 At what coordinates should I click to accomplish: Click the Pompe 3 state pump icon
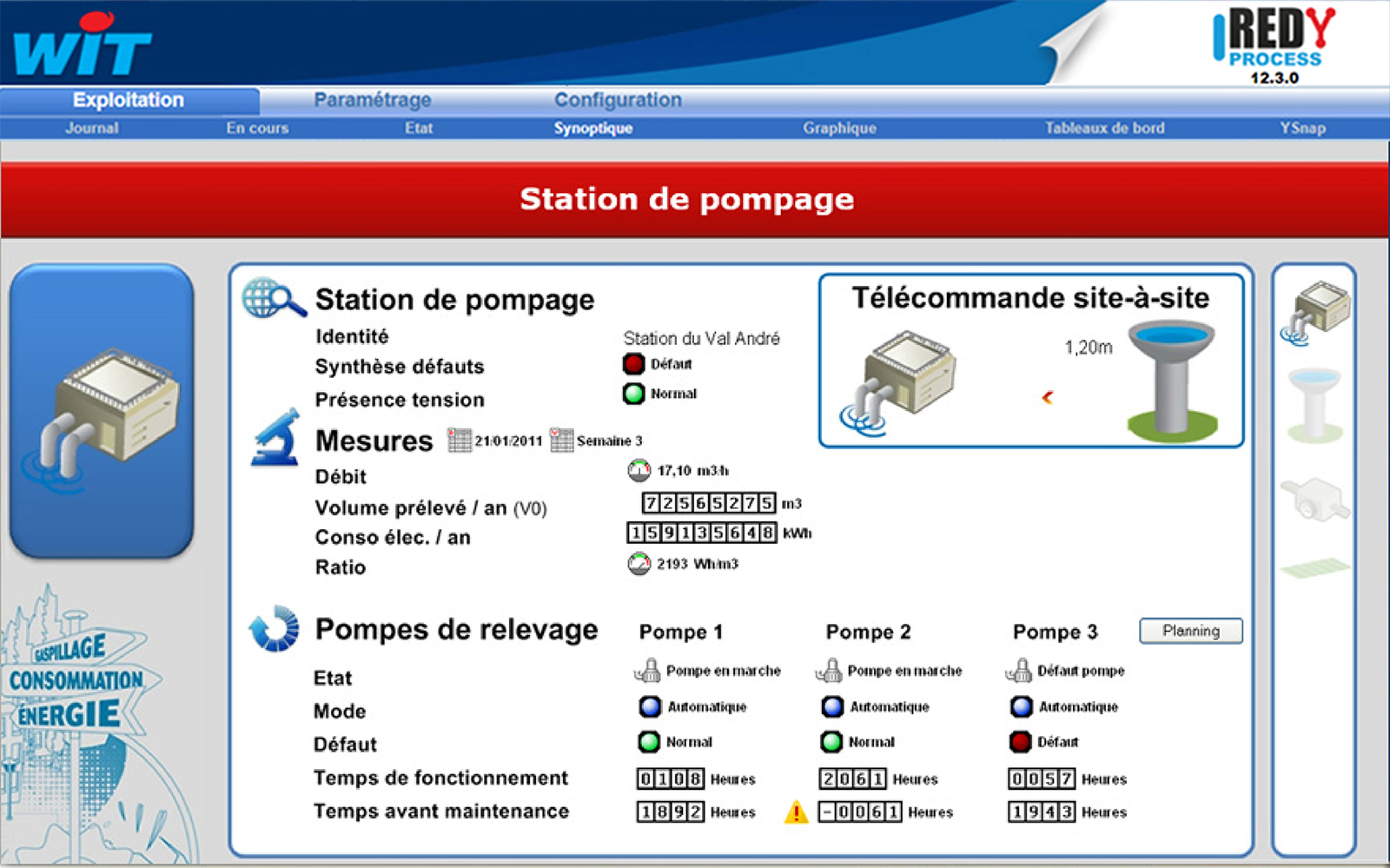1018,671
